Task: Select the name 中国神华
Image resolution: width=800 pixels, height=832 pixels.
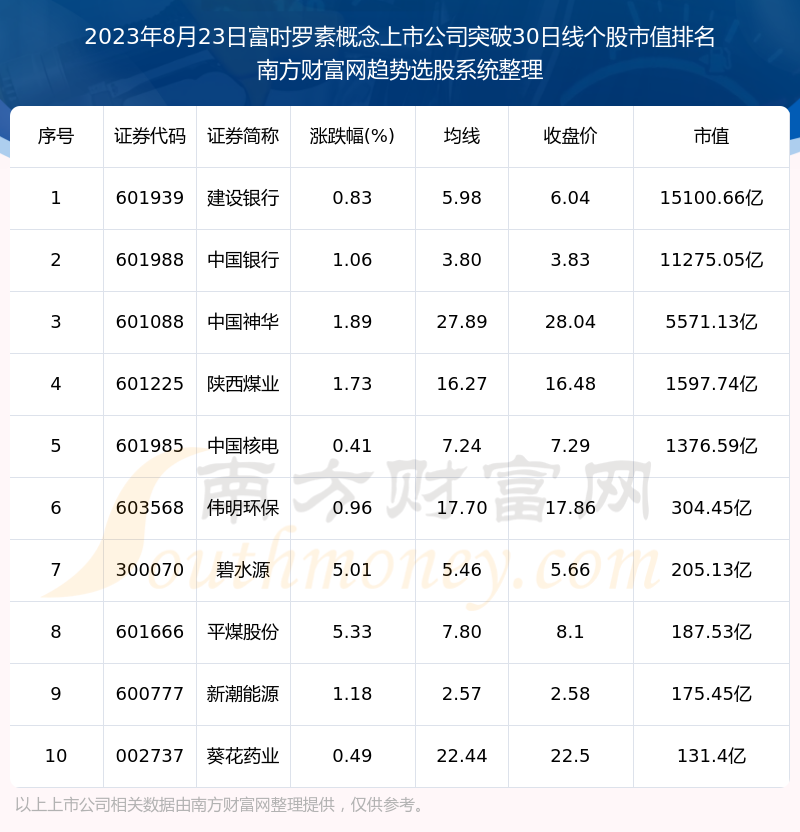Action: point(243,322)
